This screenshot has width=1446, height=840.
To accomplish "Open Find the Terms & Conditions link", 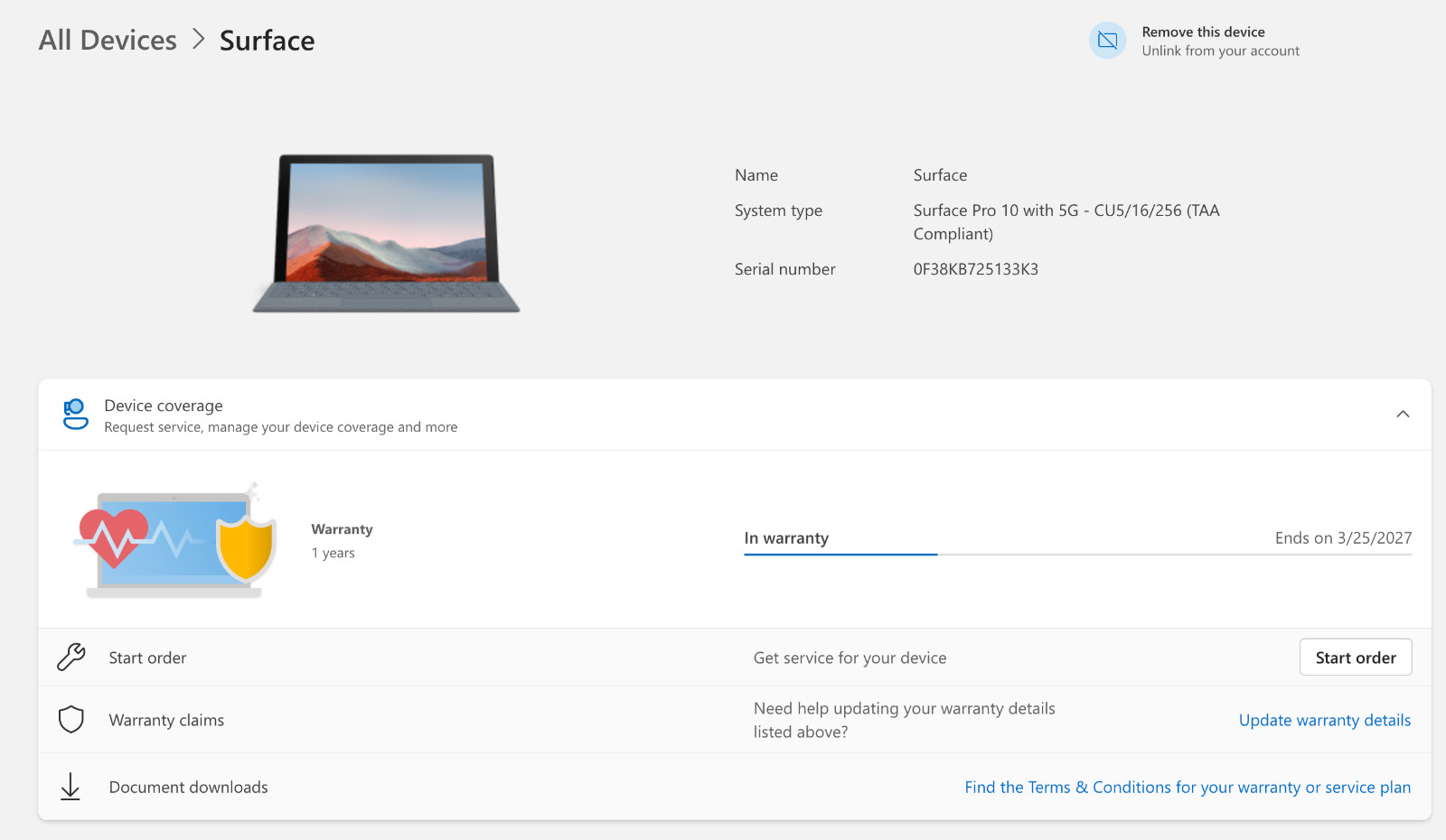I will pos(1188,787).
